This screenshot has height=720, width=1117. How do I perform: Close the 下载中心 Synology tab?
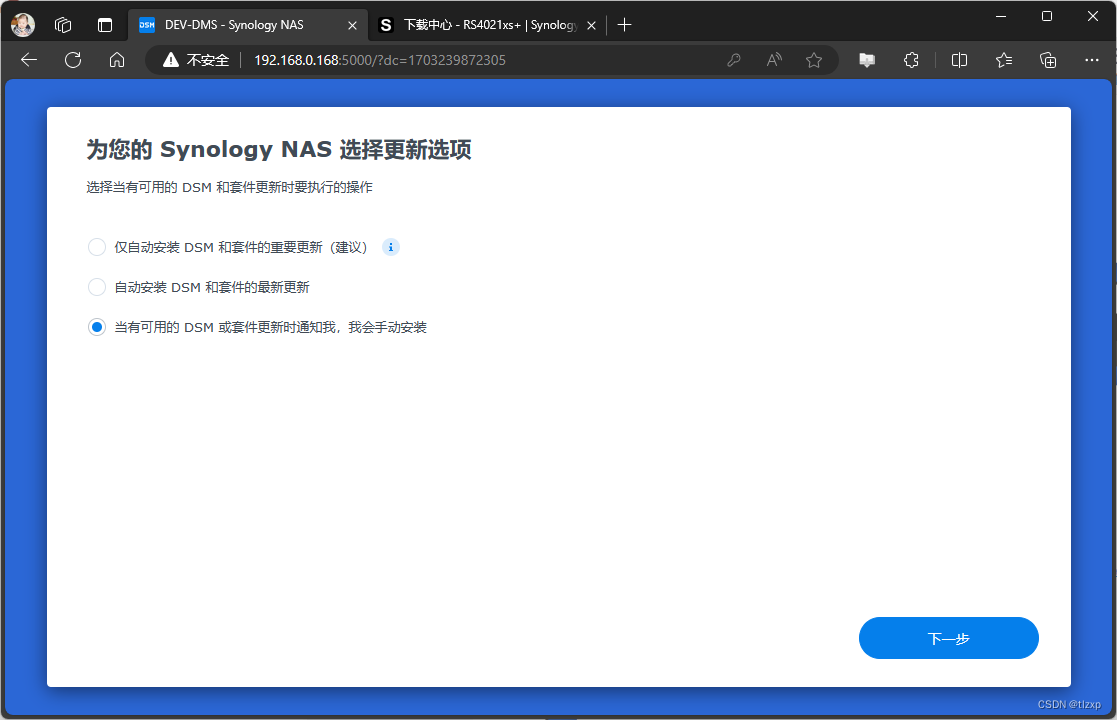click(591, 25)
